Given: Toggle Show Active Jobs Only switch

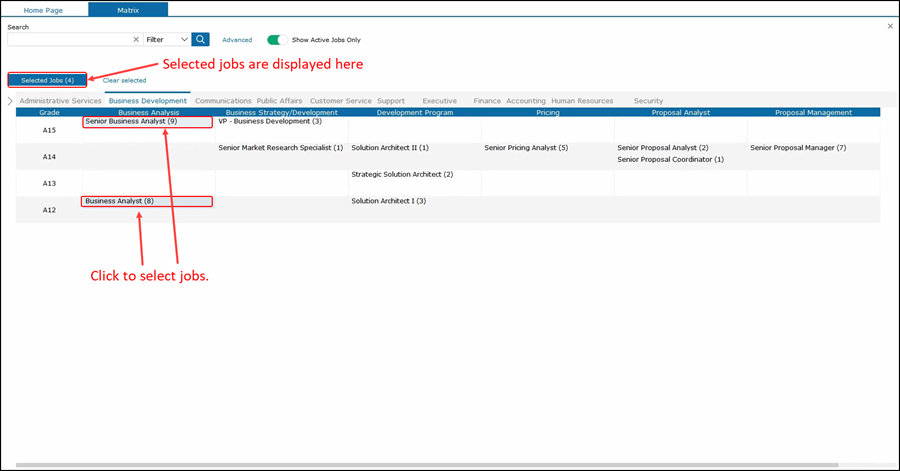Looking at the screenshot, I should [276, 40].
